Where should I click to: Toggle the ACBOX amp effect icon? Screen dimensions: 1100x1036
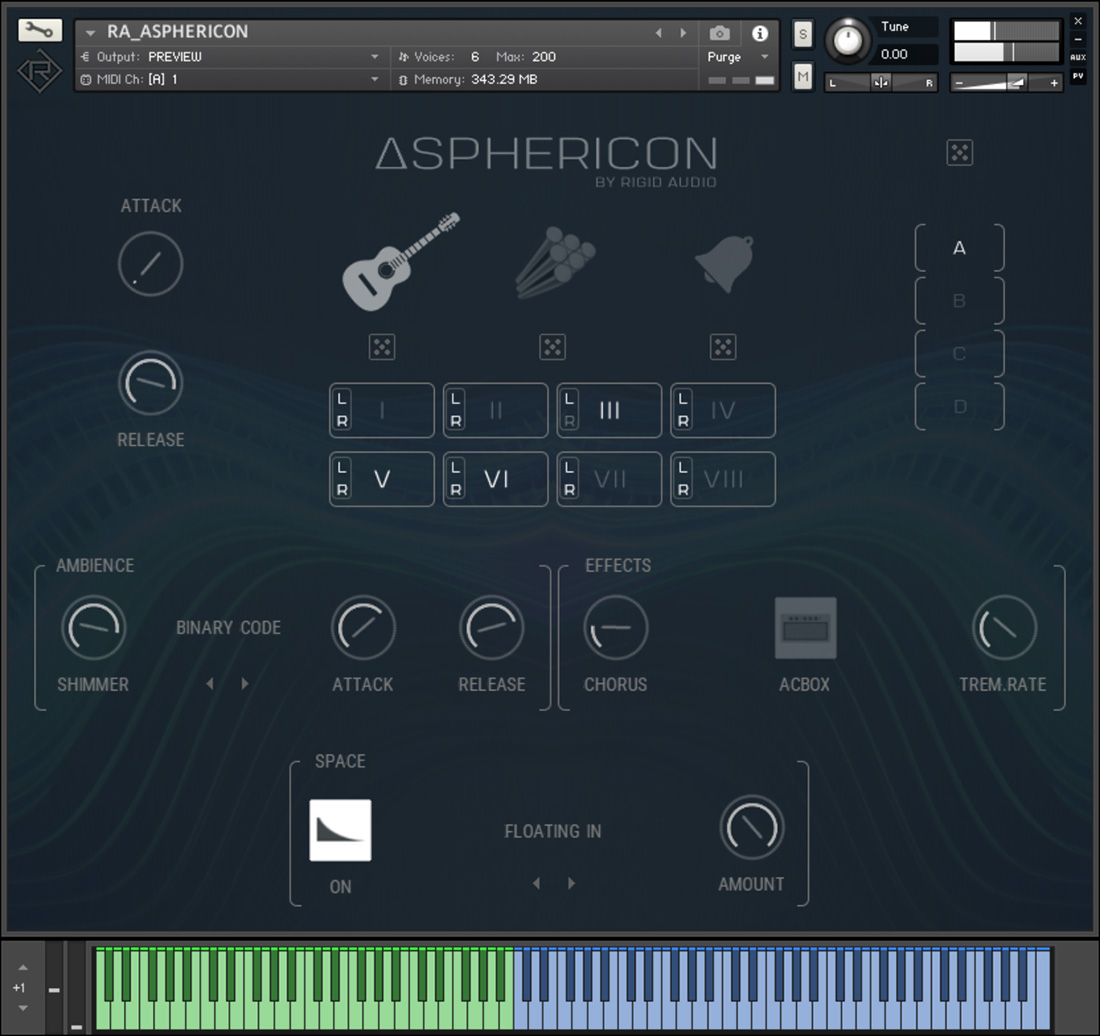(805, 628)
